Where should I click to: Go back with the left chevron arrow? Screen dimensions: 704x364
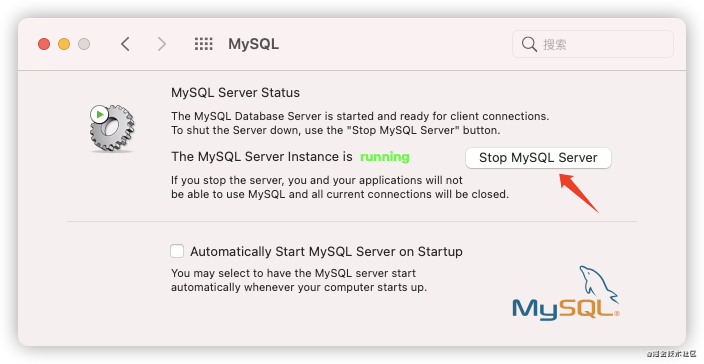pos(125,44)
